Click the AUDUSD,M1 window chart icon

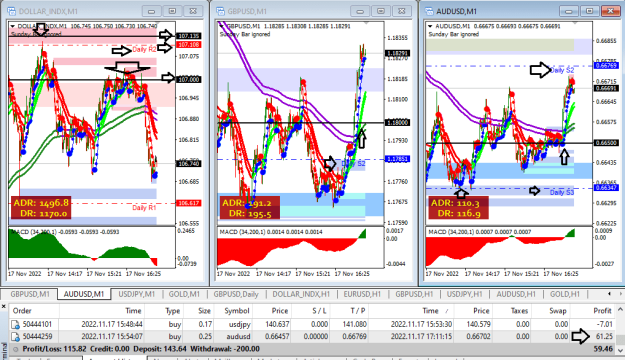click(x=429, y=11)
